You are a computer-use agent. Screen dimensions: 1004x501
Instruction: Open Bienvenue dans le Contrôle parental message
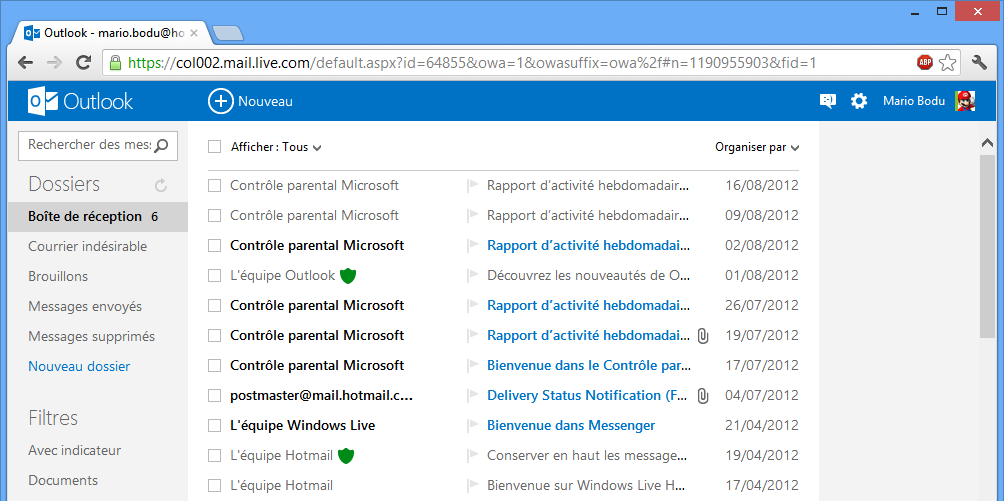[x=589, y=366]
